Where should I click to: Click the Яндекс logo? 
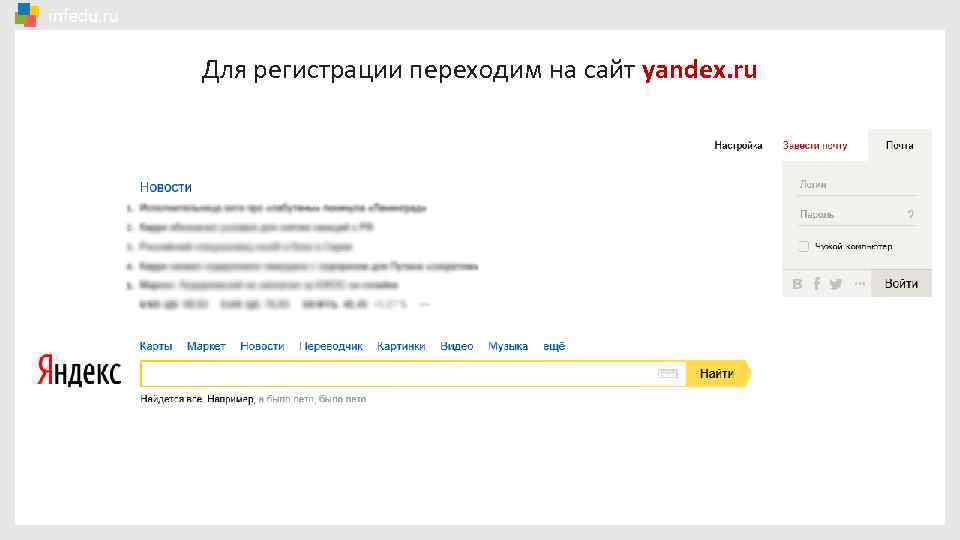point(79,370)
